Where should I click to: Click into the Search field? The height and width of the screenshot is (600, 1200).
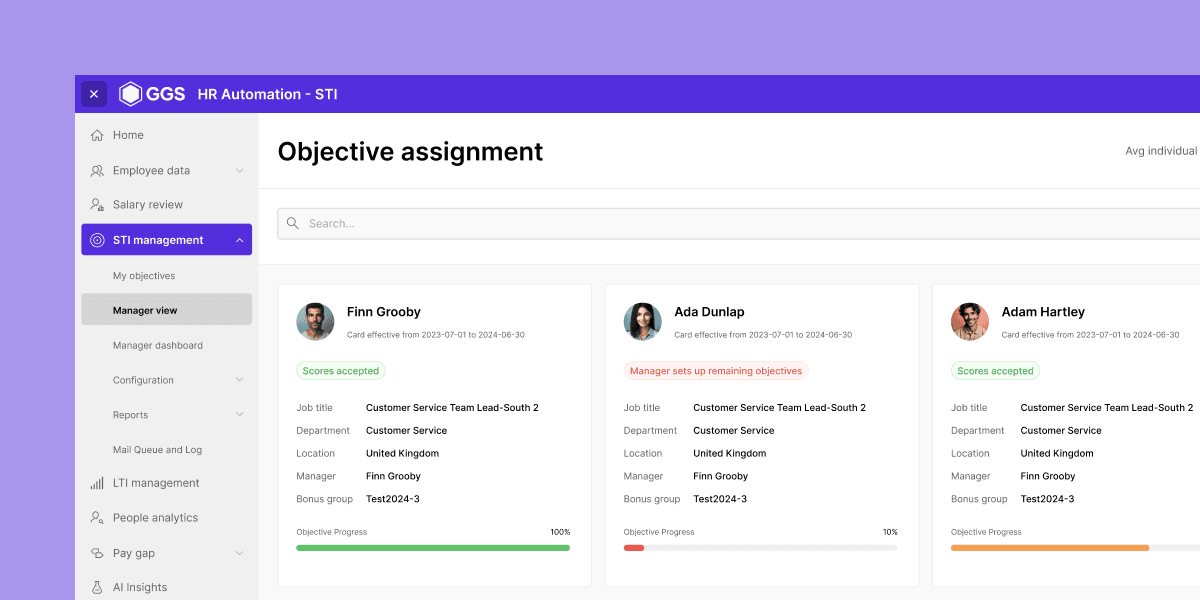(739, 223)
